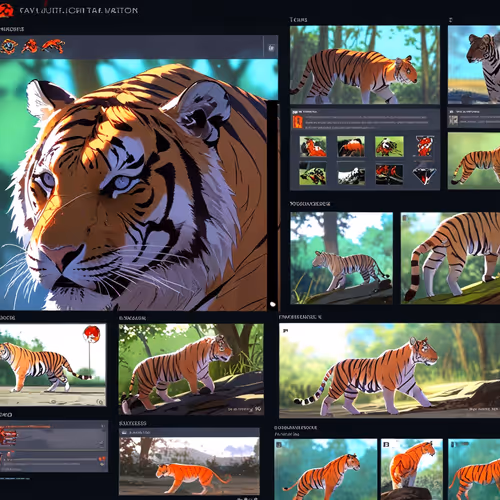Click the red balloon marker beside the walking tiger
This screenshot has height=500, width=500.
coord(91,334)
